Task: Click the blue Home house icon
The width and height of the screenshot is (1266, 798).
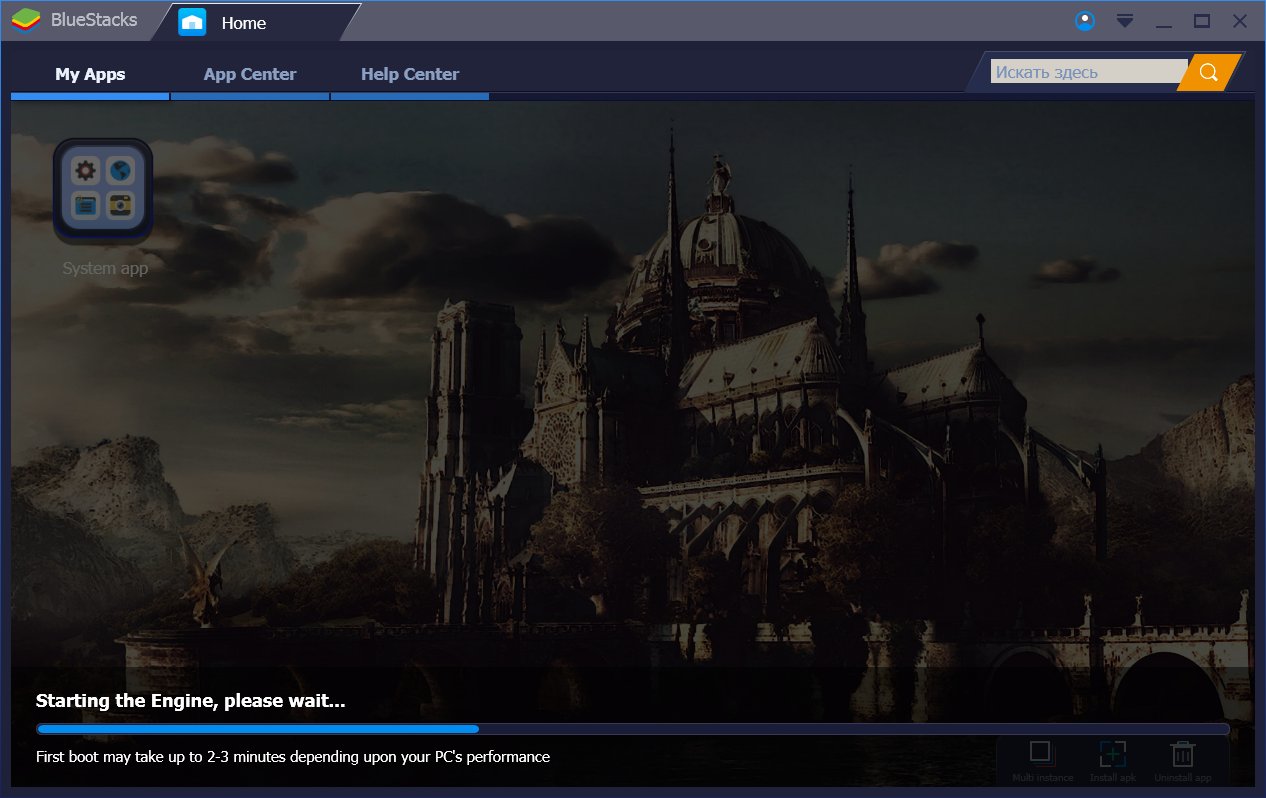Action: click(192, 22)
